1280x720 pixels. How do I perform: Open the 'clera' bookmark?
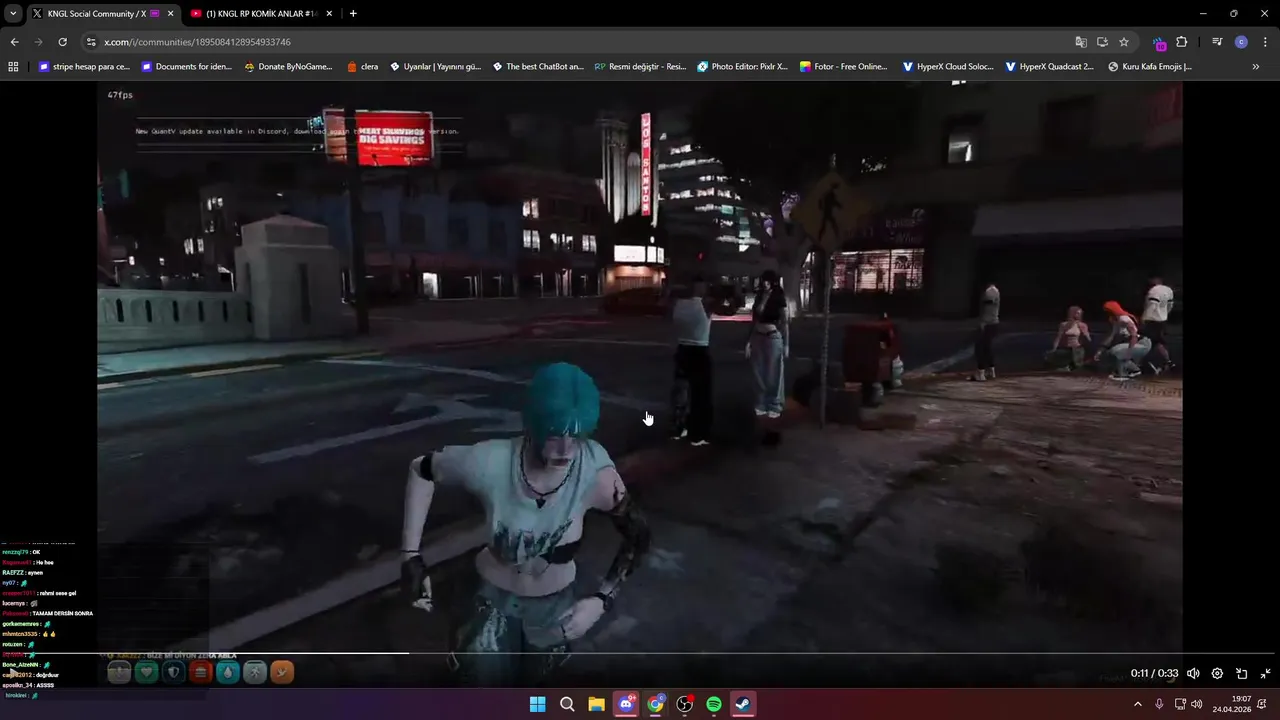tap(363, 67)
